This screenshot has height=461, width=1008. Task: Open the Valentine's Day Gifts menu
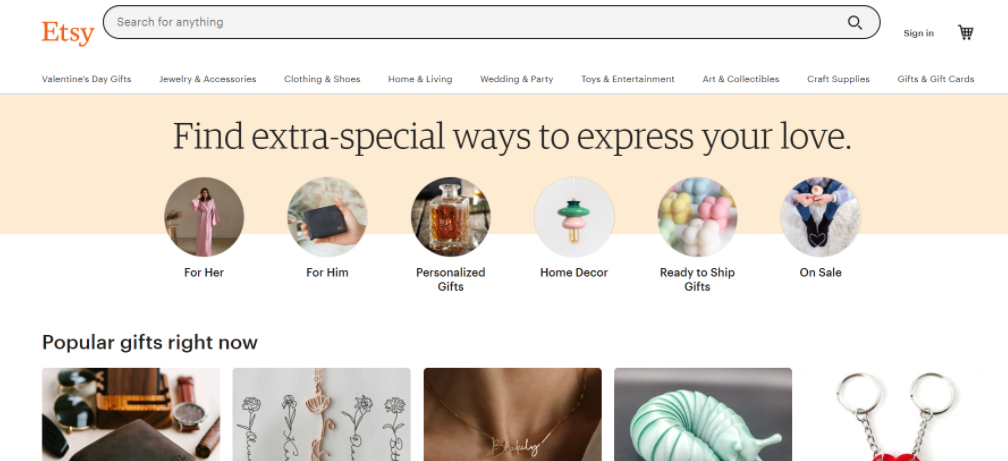pos(87,79)
